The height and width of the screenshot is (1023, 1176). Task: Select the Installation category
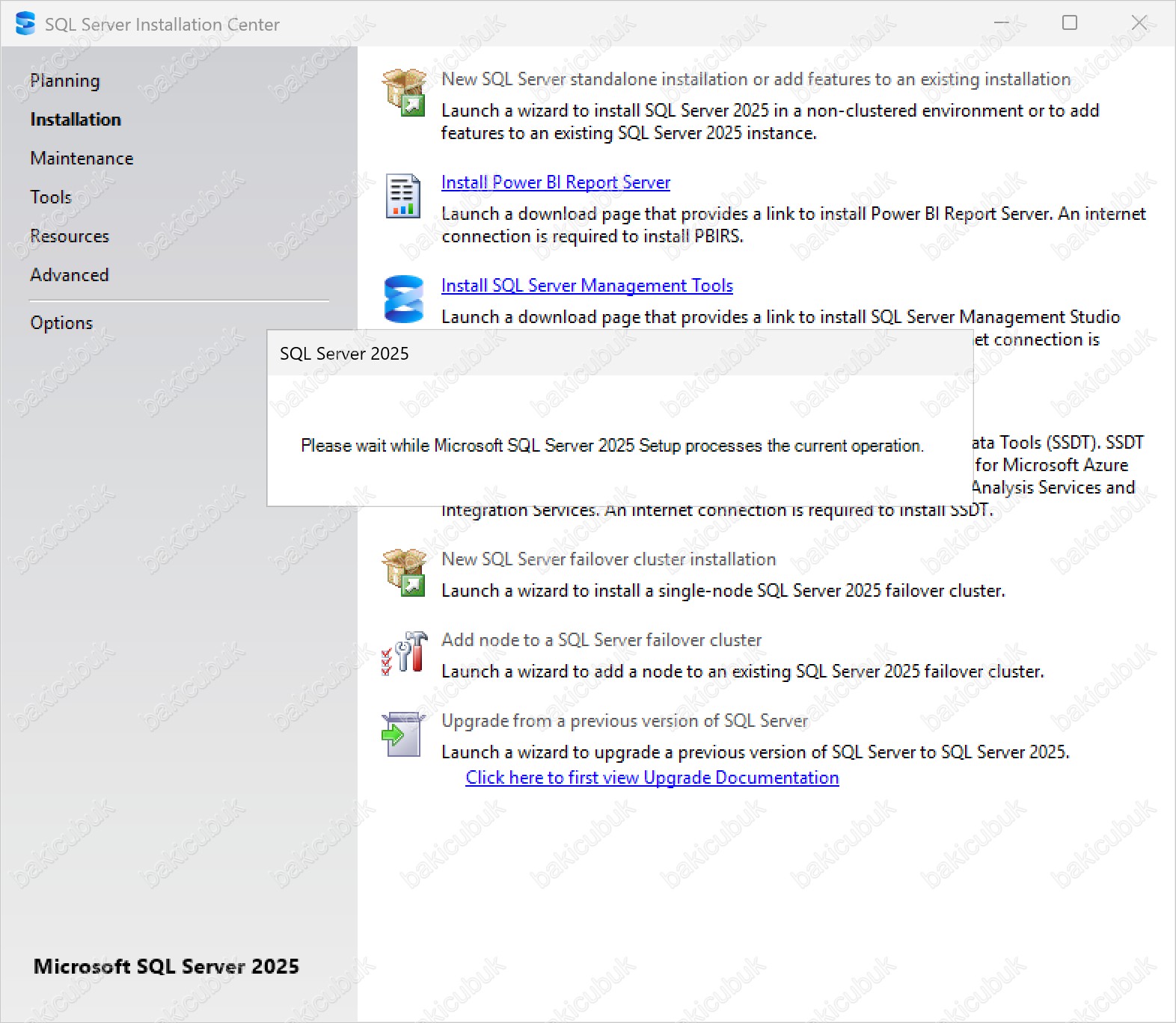point(76,120)
